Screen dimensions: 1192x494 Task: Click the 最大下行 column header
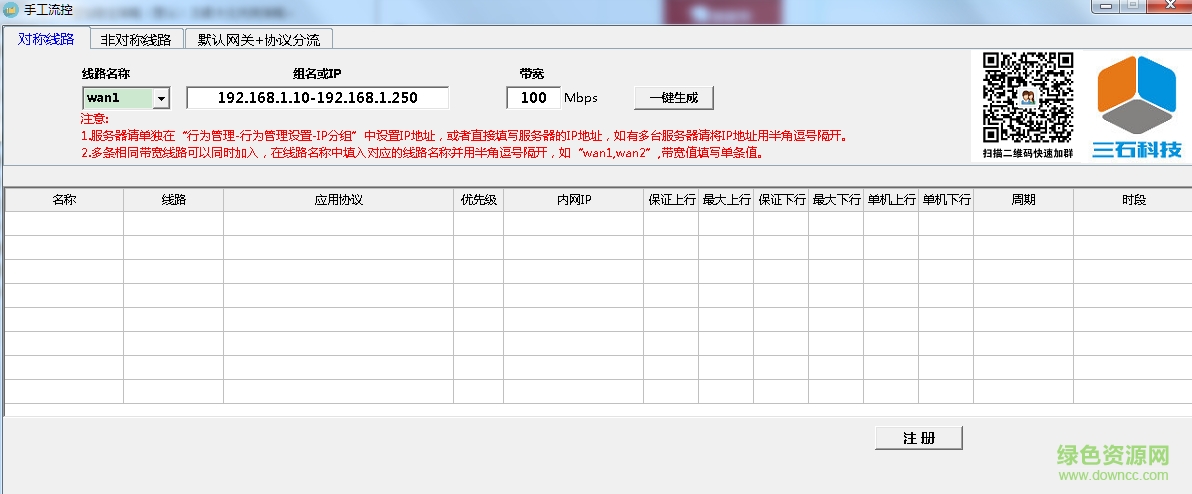(836, 200)
